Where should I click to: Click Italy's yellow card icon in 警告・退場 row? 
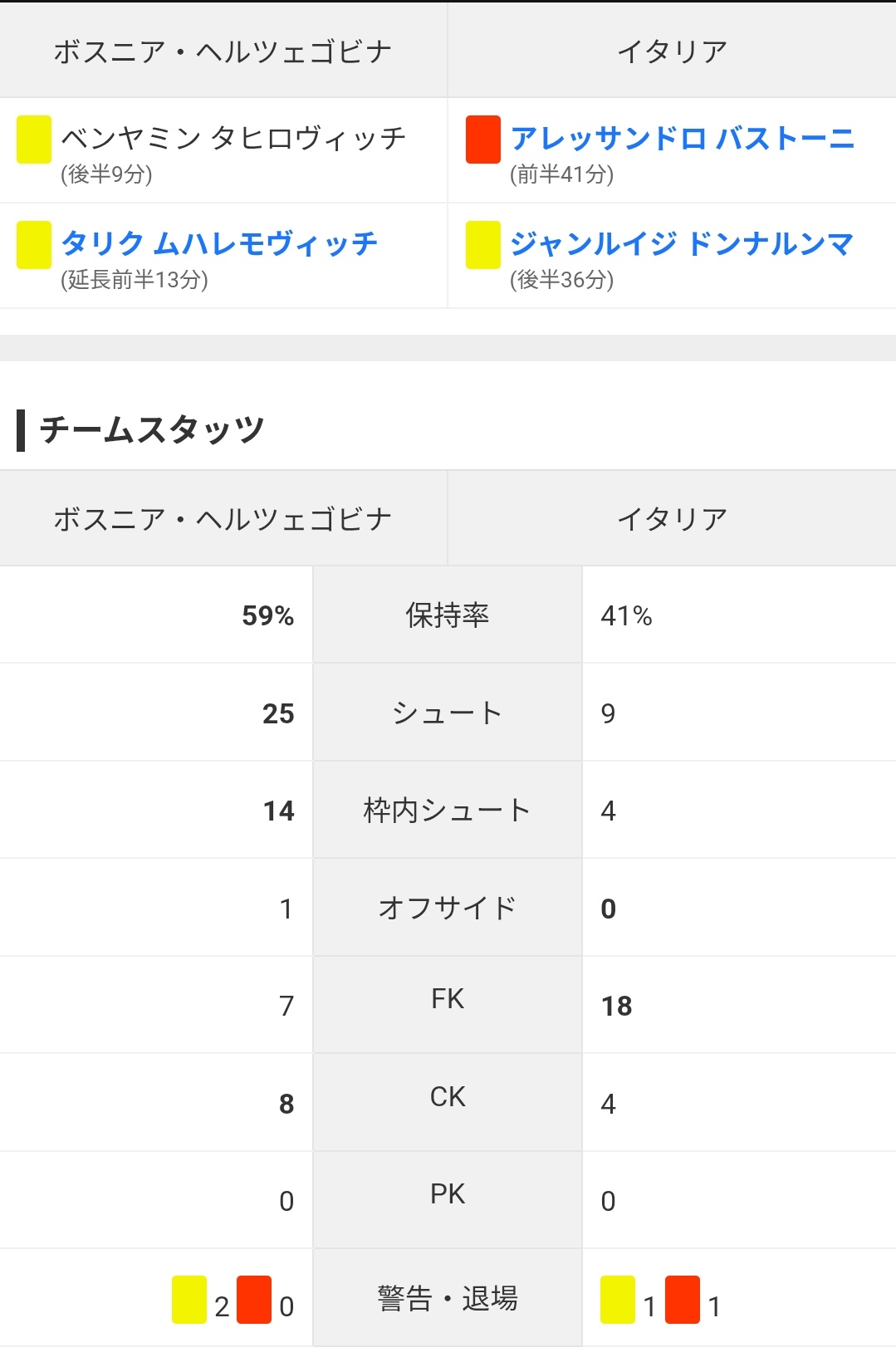click(618, 1300)
